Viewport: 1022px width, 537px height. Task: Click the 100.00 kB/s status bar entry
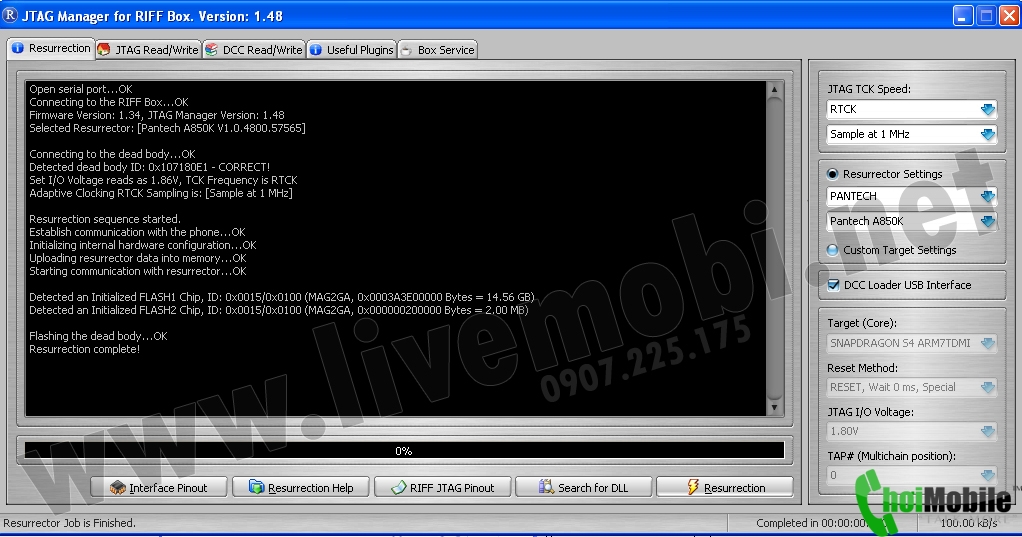(x=969, y=523)
